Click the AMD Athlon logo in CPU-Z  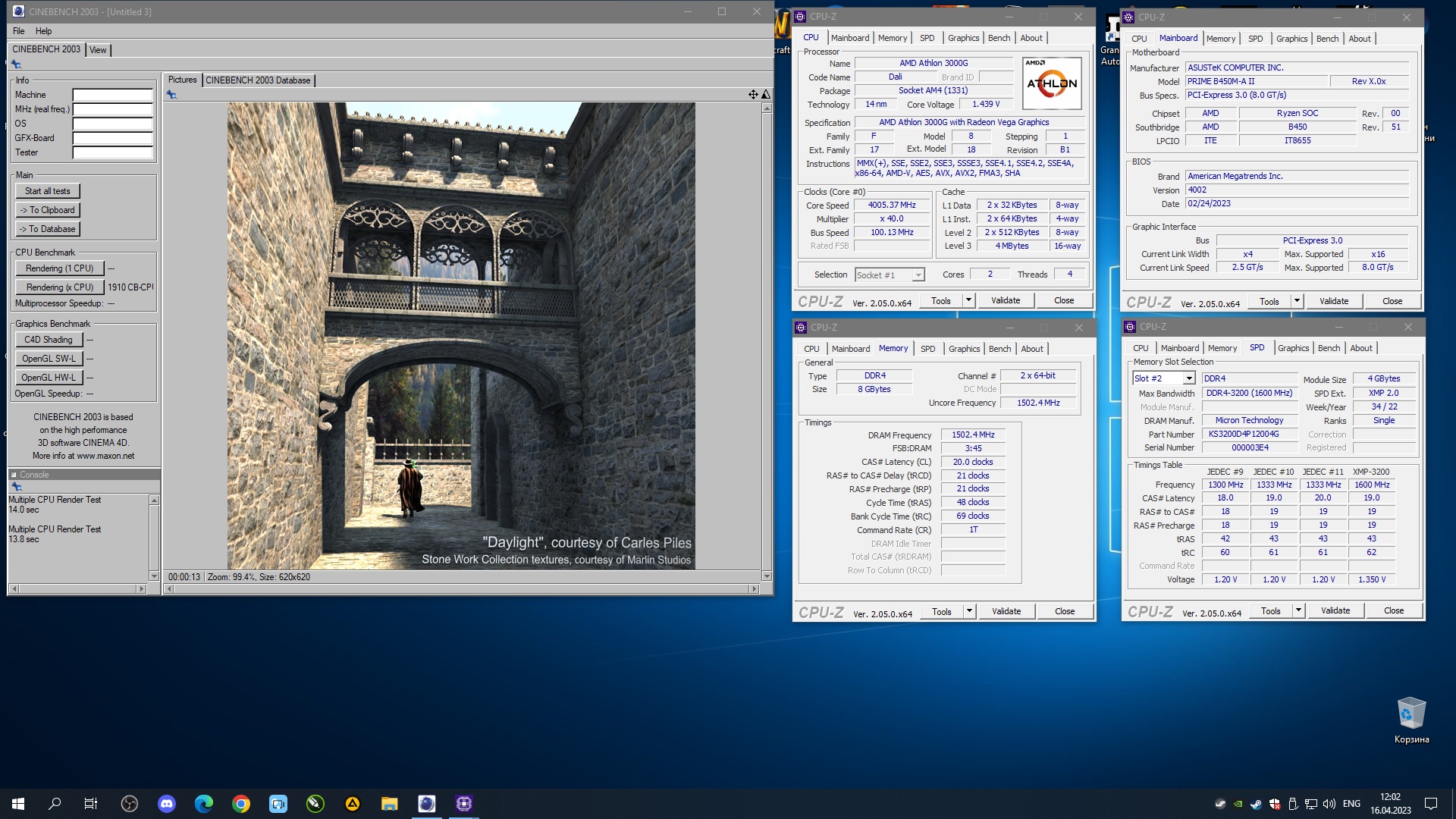pos(1052,83)
